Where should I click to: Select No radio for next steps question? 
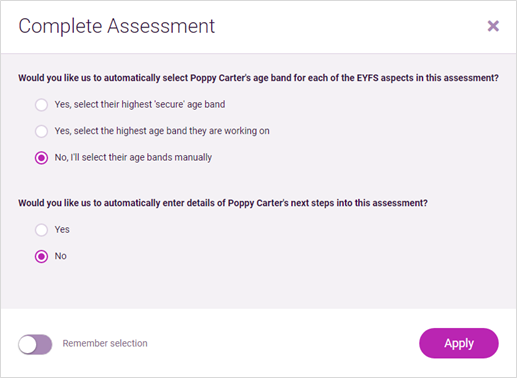point(41,256)
